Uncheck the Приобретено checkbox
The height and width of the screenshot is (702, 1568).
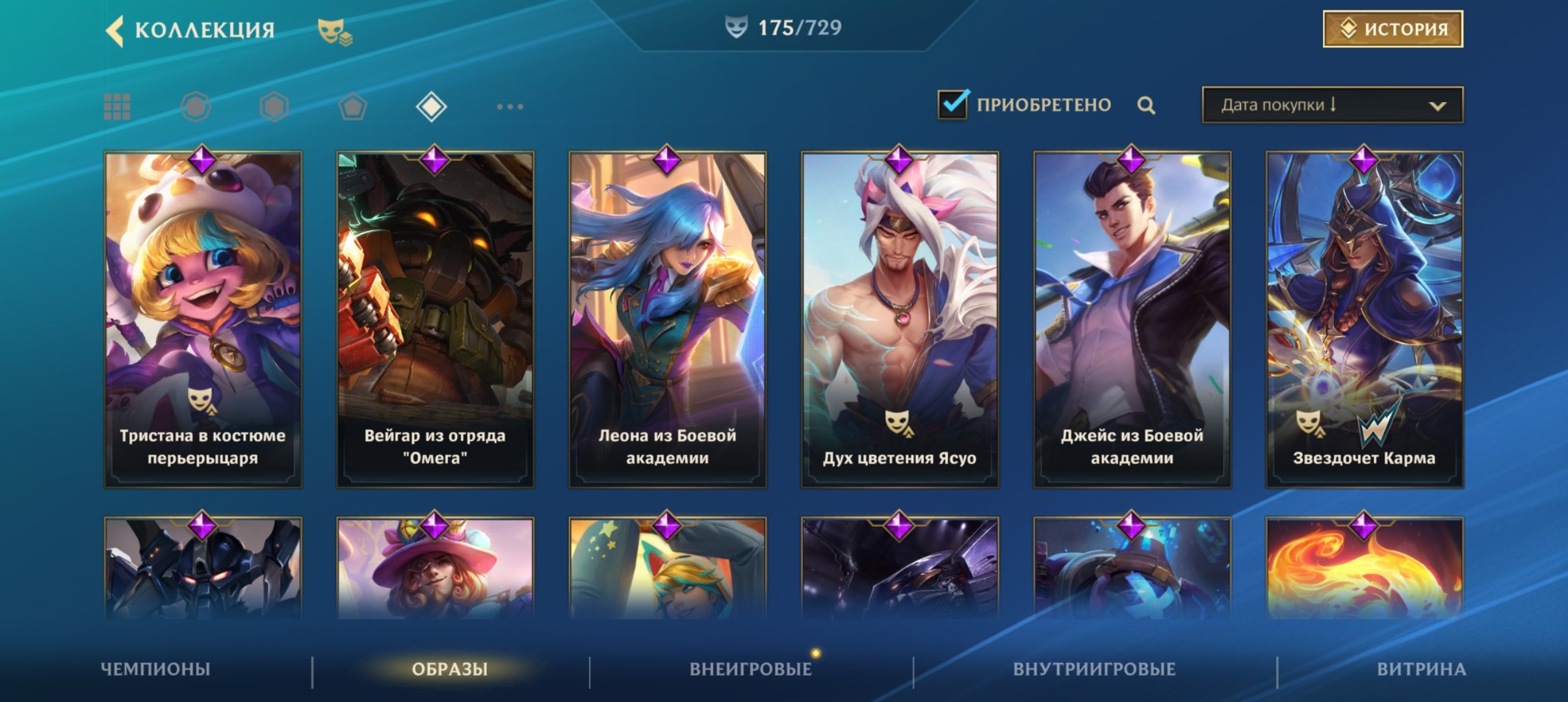click(953, 104)
